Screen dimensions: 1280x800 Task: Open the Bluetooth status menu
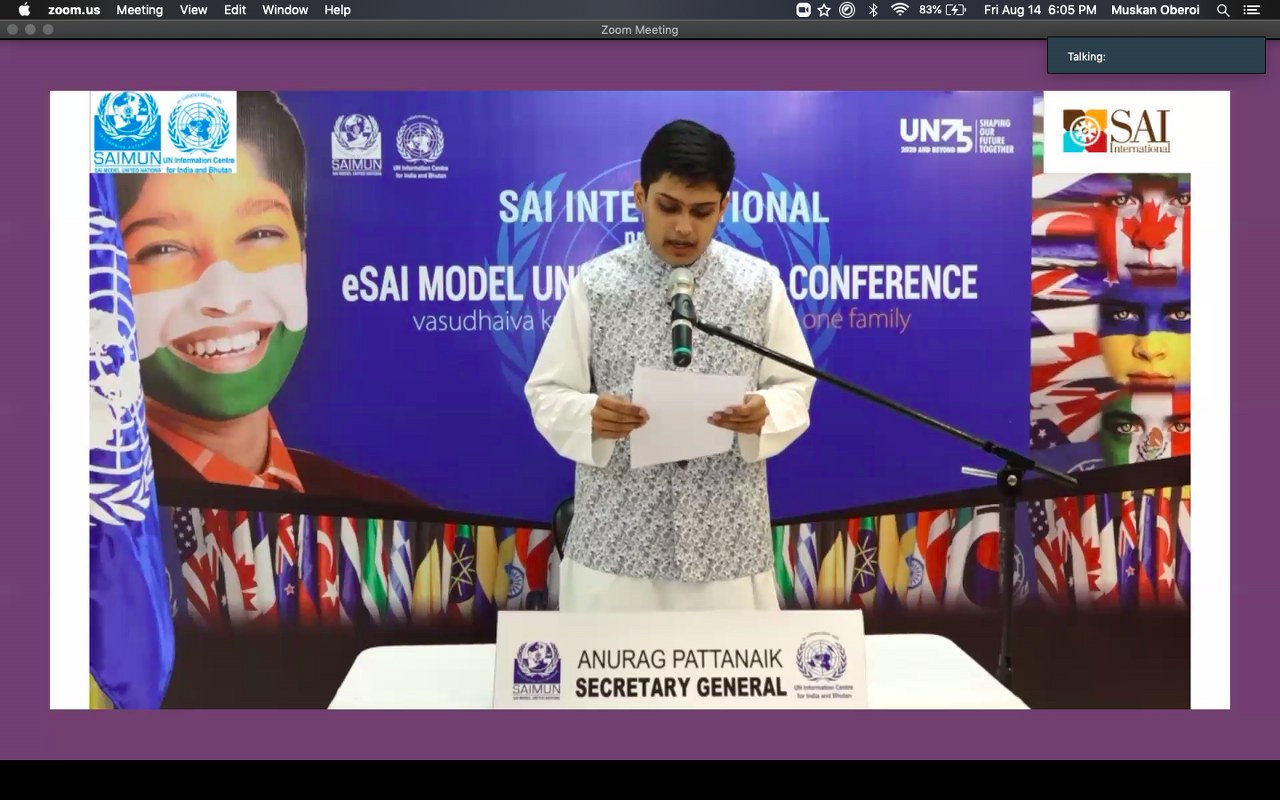[x=872, y=10]
